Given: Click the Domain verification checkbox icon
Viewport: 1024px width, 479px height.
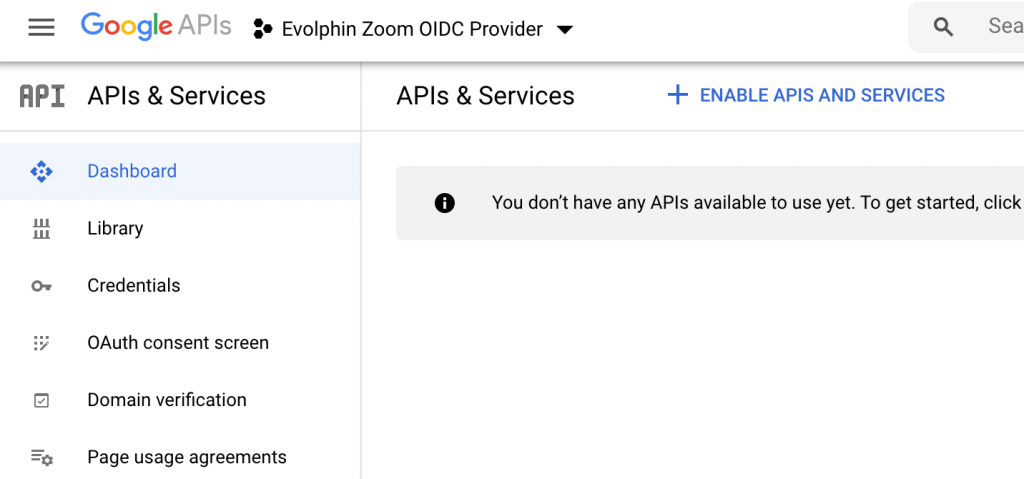Looking at the screenshot, I should coord(41,400).
